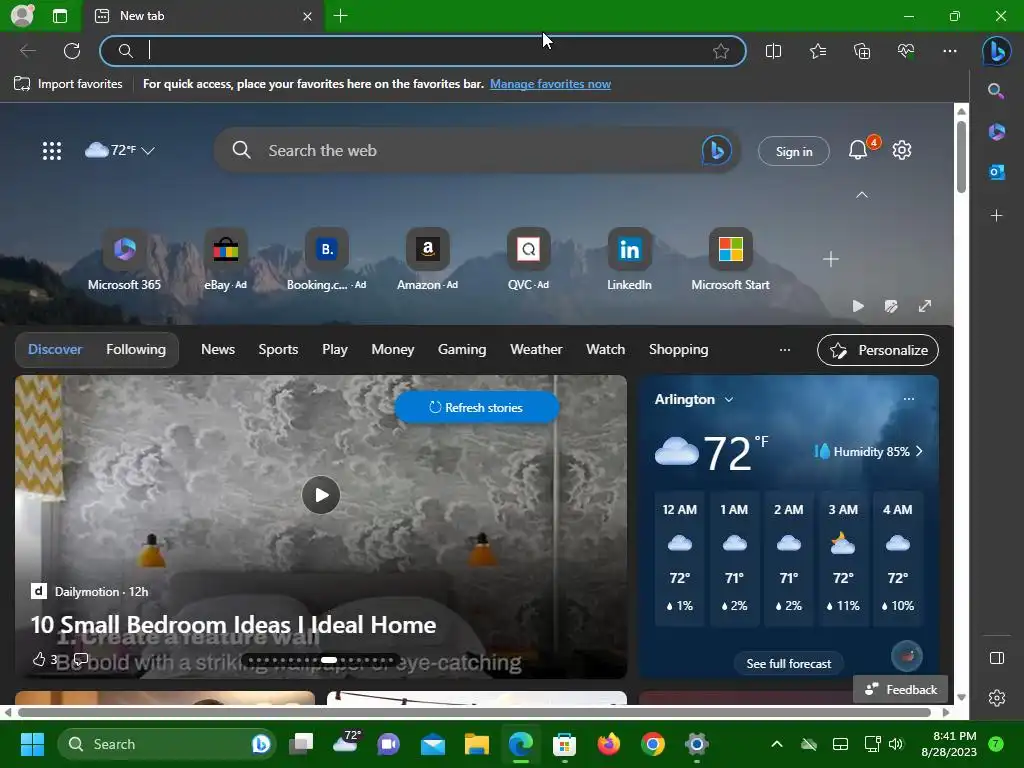Switch to the Discover tab
The width and height of the screenshot is (1024, 768).
pyautogui.click(x=55, y=349)
